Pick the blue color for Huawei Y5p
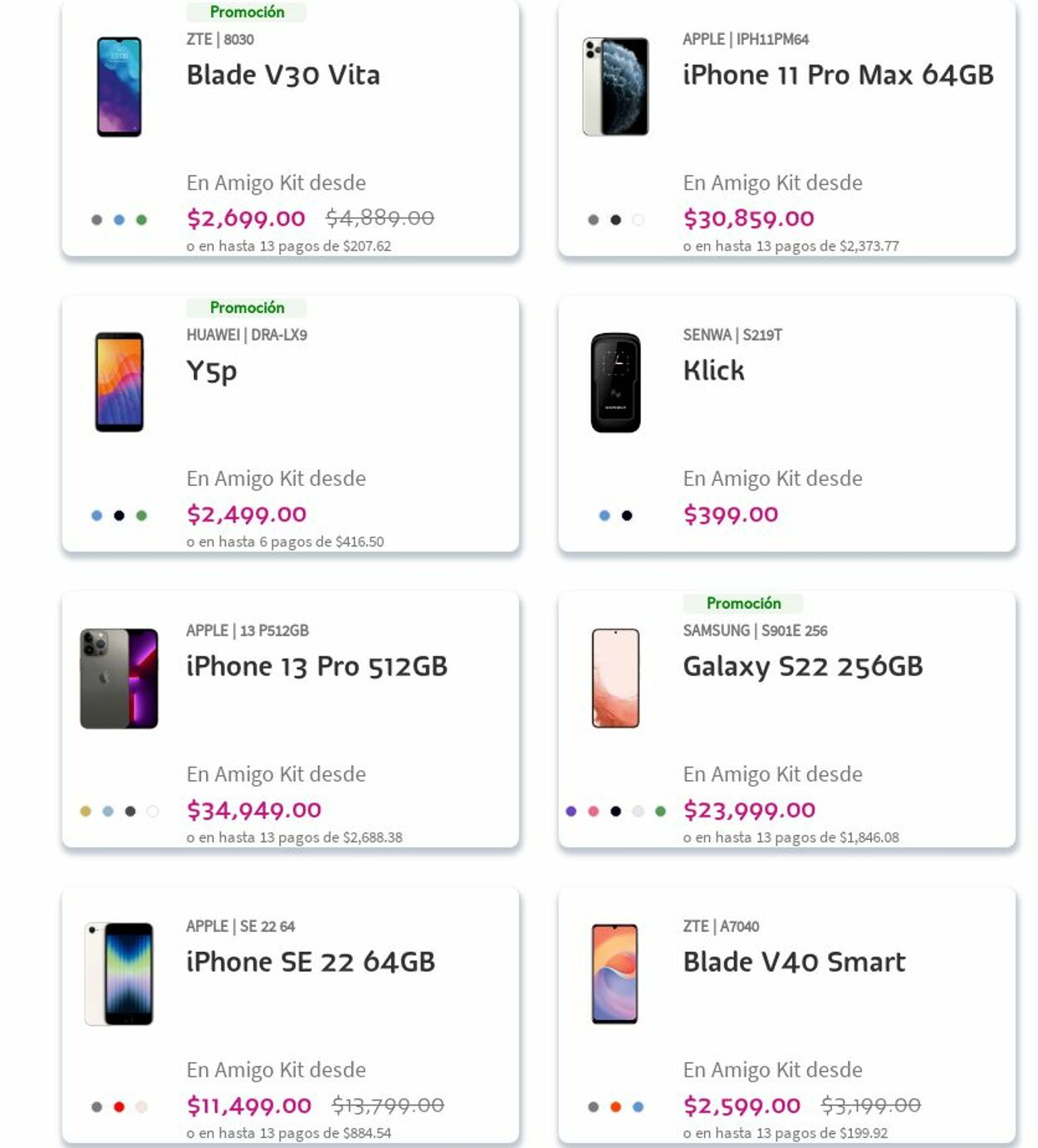Screen dimensions: 1038x1148 pos(96,516)
